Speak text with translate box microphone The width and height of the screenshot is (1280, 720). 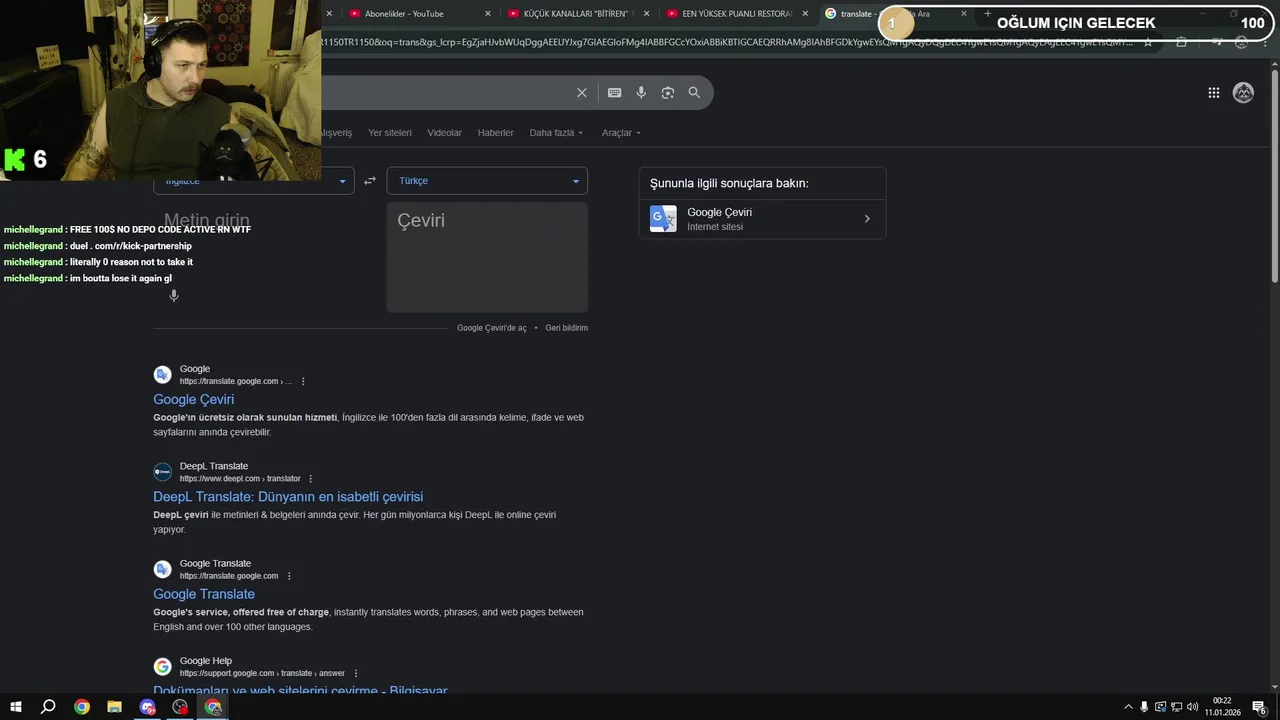pyautogui.click(x=173, y=296)
